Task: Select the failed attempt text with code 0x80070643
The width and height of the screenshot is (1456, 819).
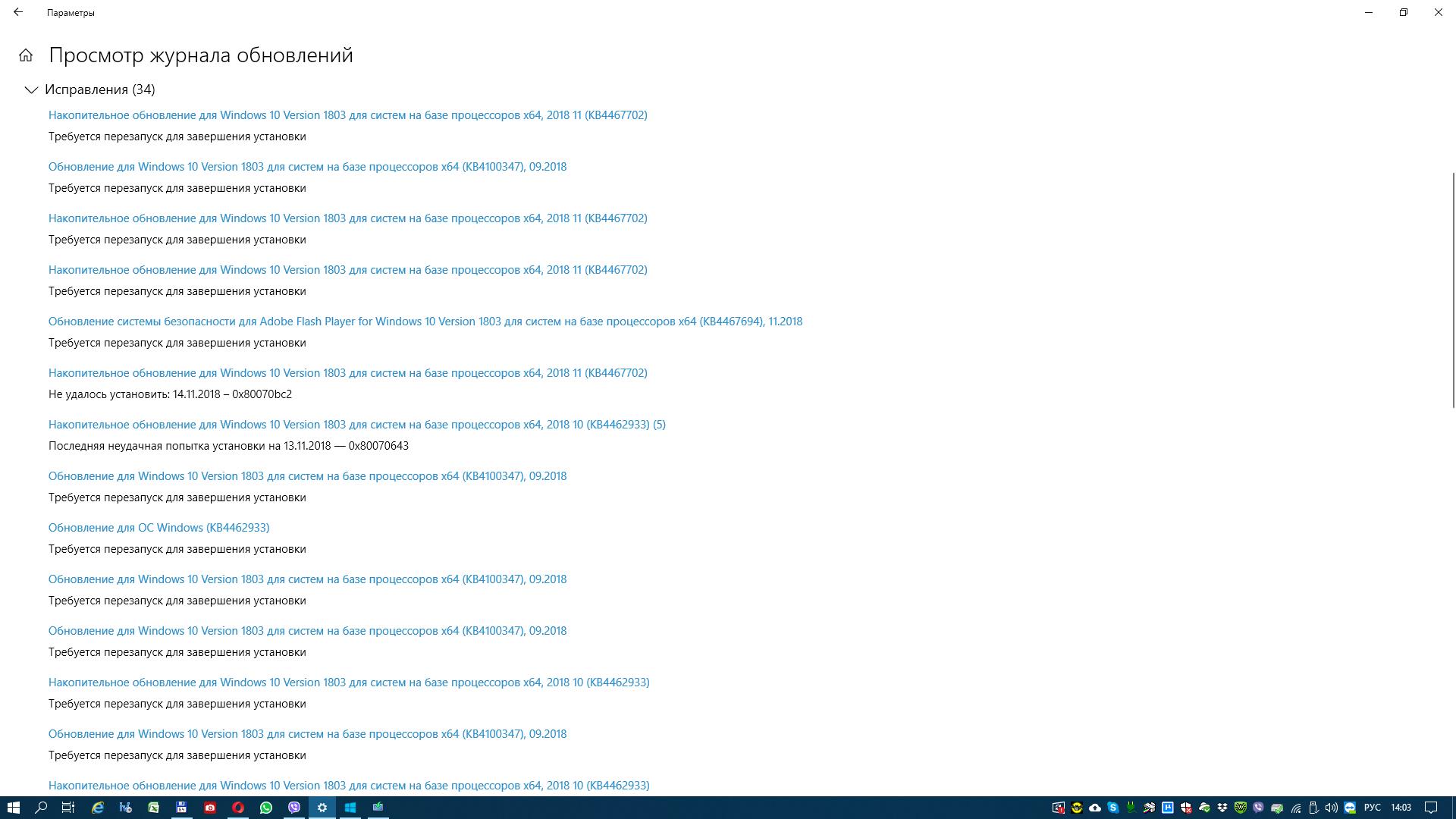Action: [x=228, y=446]
